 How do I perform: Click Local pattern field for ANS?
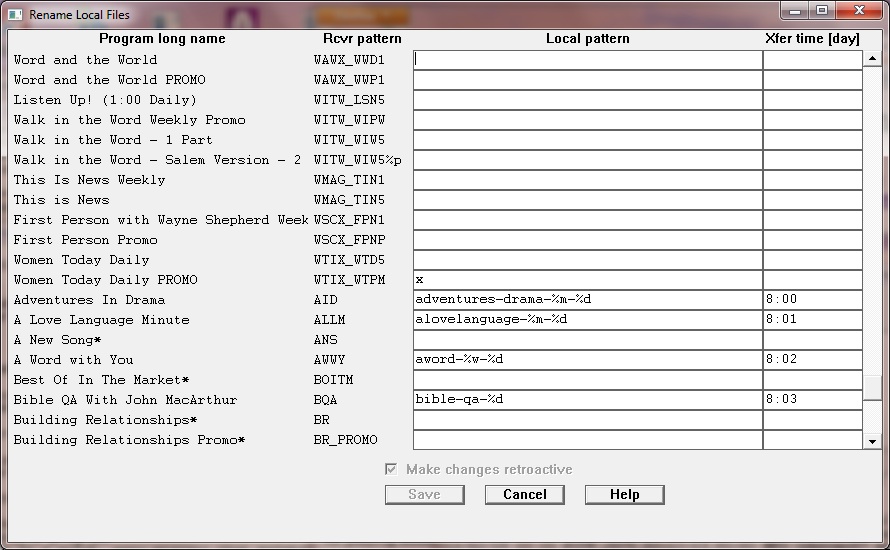(x=588, y=339)
